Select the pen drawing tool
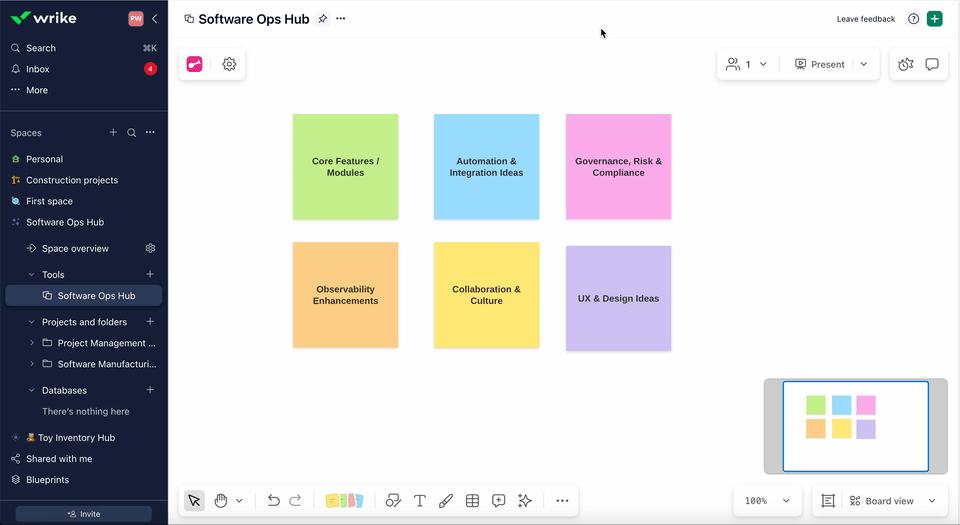This screenshot has height=525, width=960. pyautogui.click(x=446, y=501)
